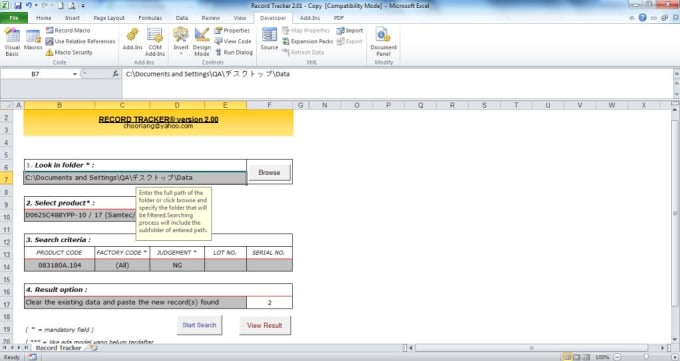Click the vertical scrollbar down arrow

pos(675,340)
